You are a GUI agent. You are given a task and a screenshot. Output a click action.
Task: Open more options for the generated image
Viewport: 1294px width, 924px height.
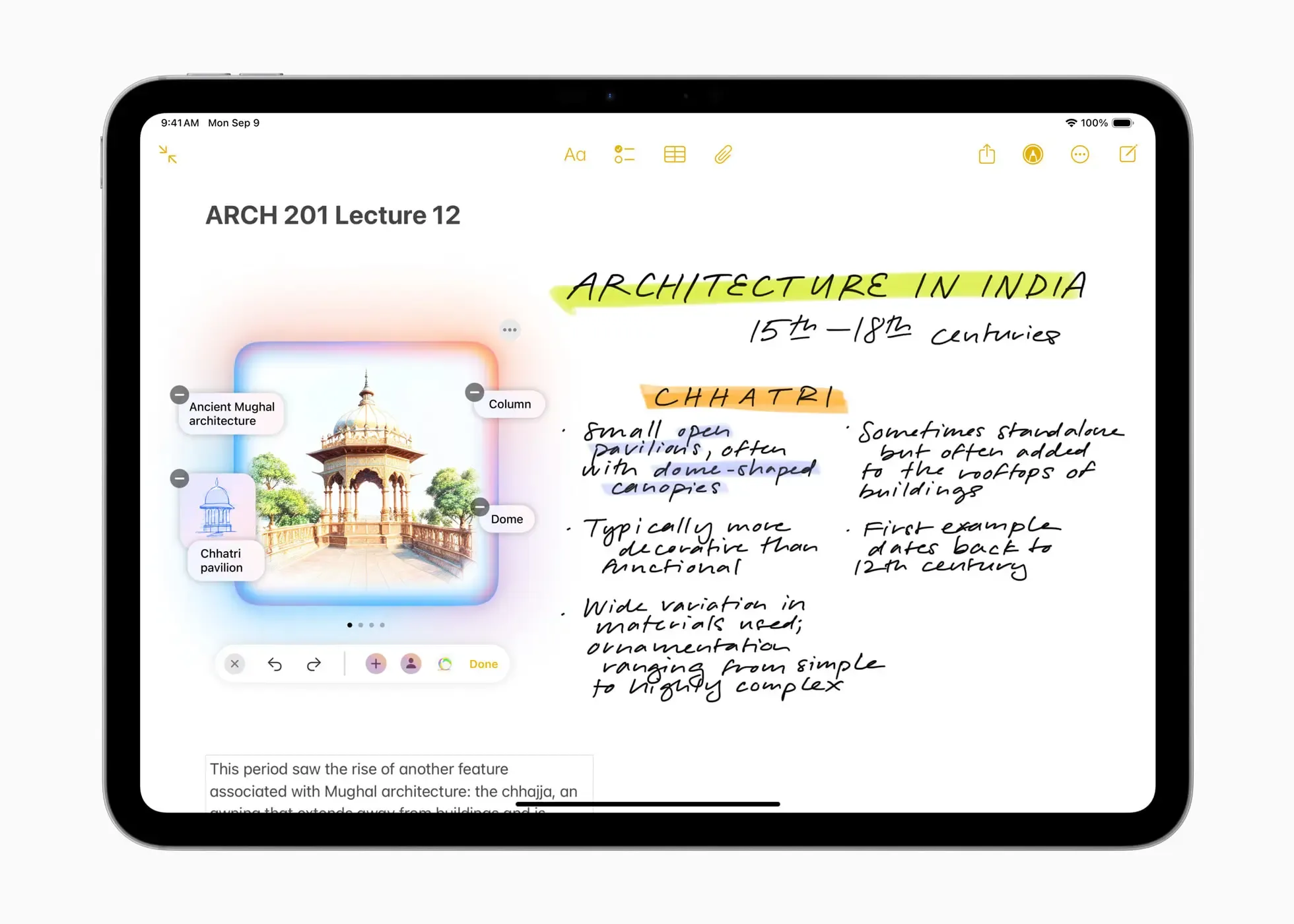coord(510,329)
